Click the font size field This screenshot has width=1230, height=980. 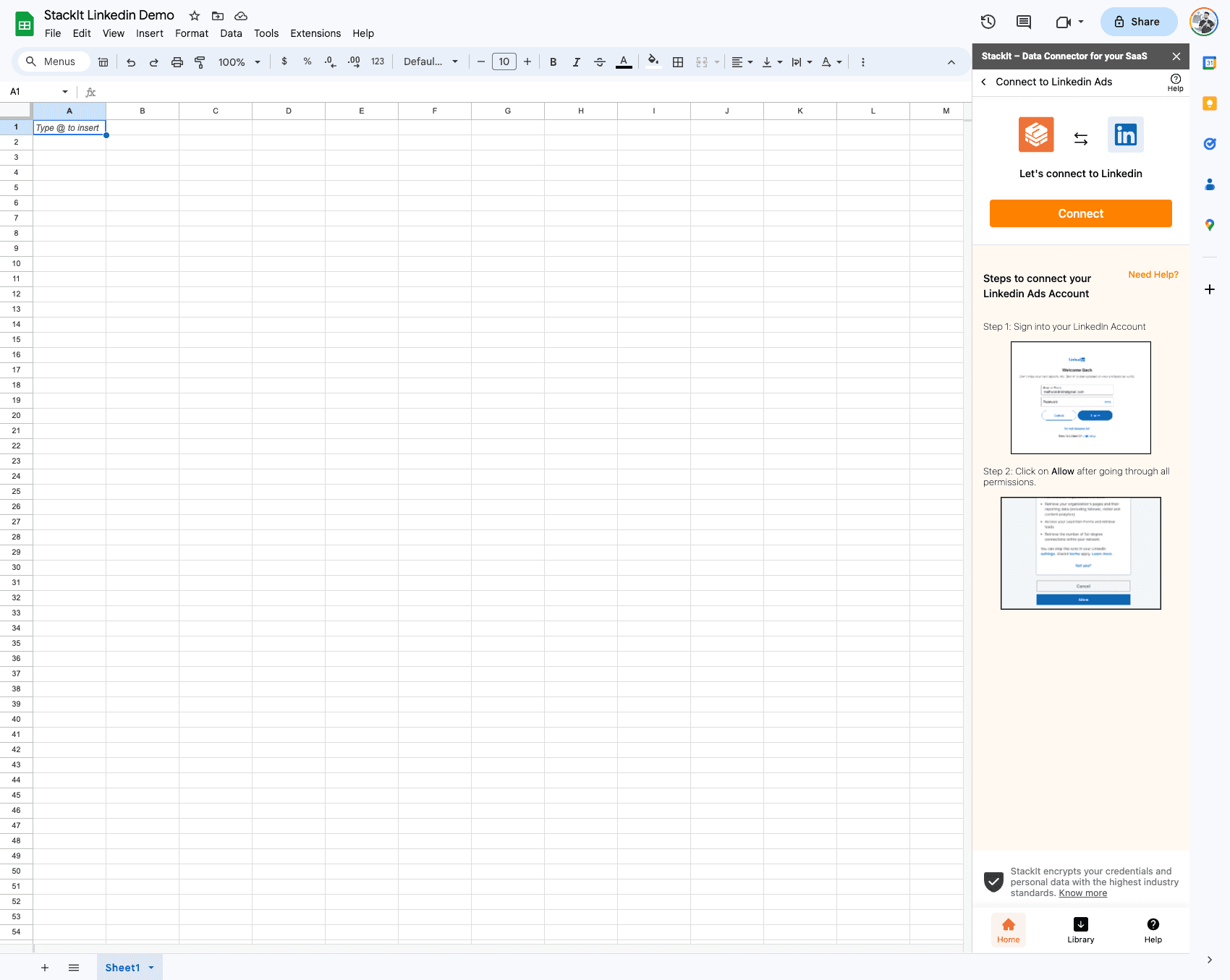click(x=504, y=61)
